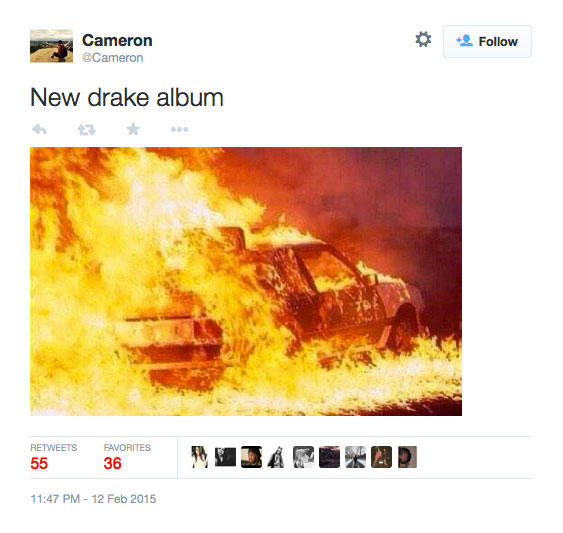
Task: Open the three-dots more options menu
Action: click(180, 130)
